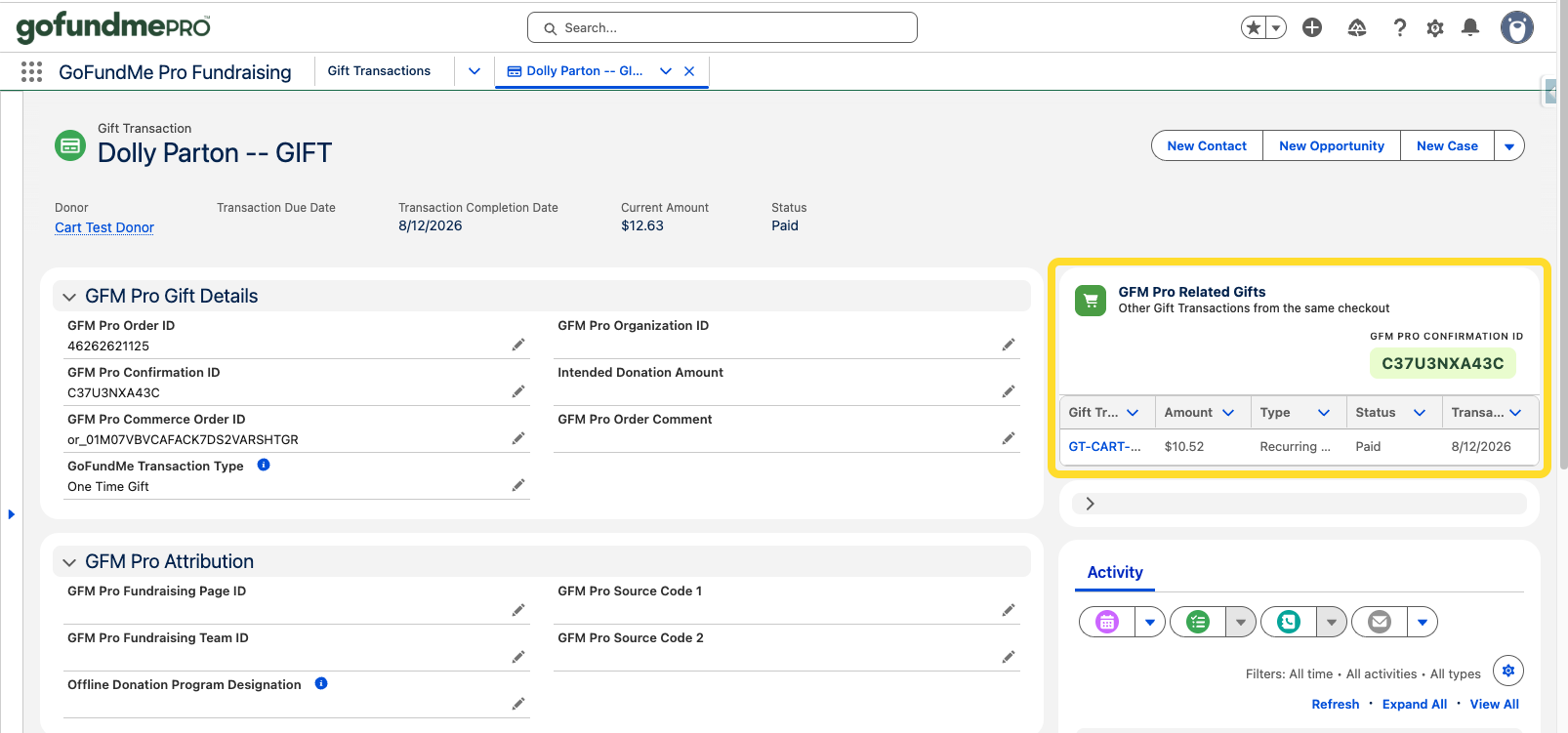
Task: Open the favorites list dropdown arrow
Action: tap(1276, 27)
